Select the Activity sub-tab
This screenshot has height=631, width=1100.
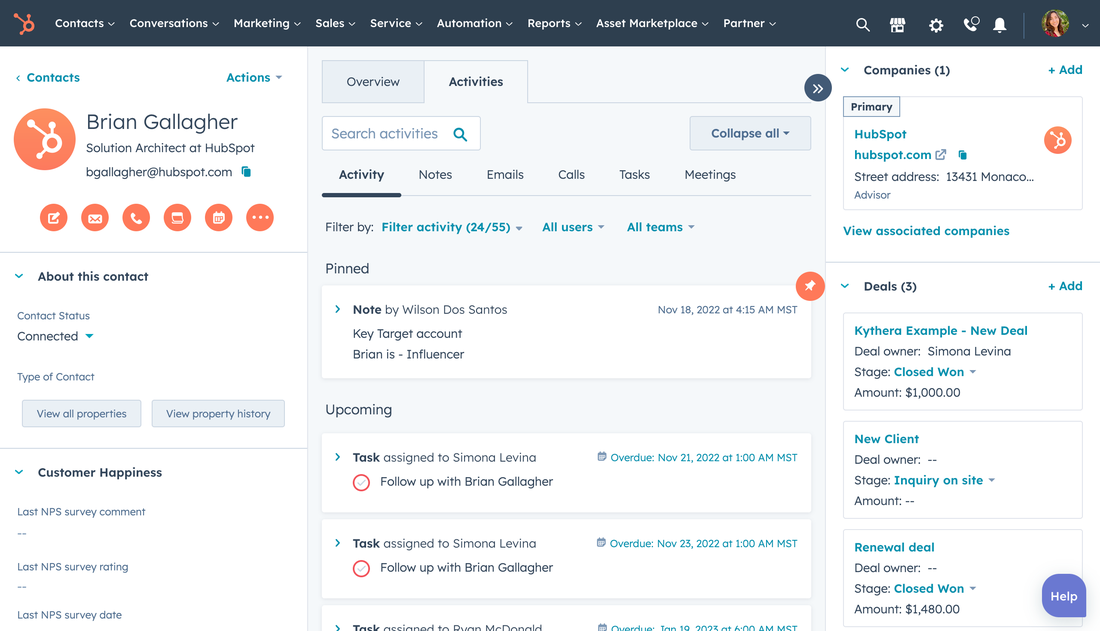(x=361, y=175)
